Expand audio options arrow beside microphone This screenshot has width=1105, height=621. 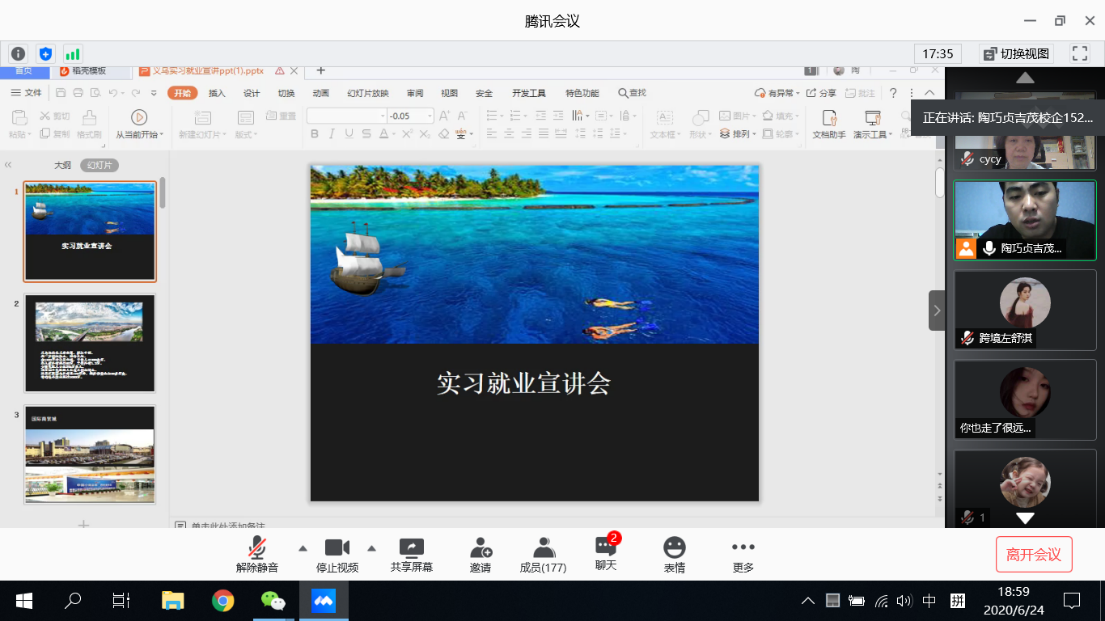(302, 548)
